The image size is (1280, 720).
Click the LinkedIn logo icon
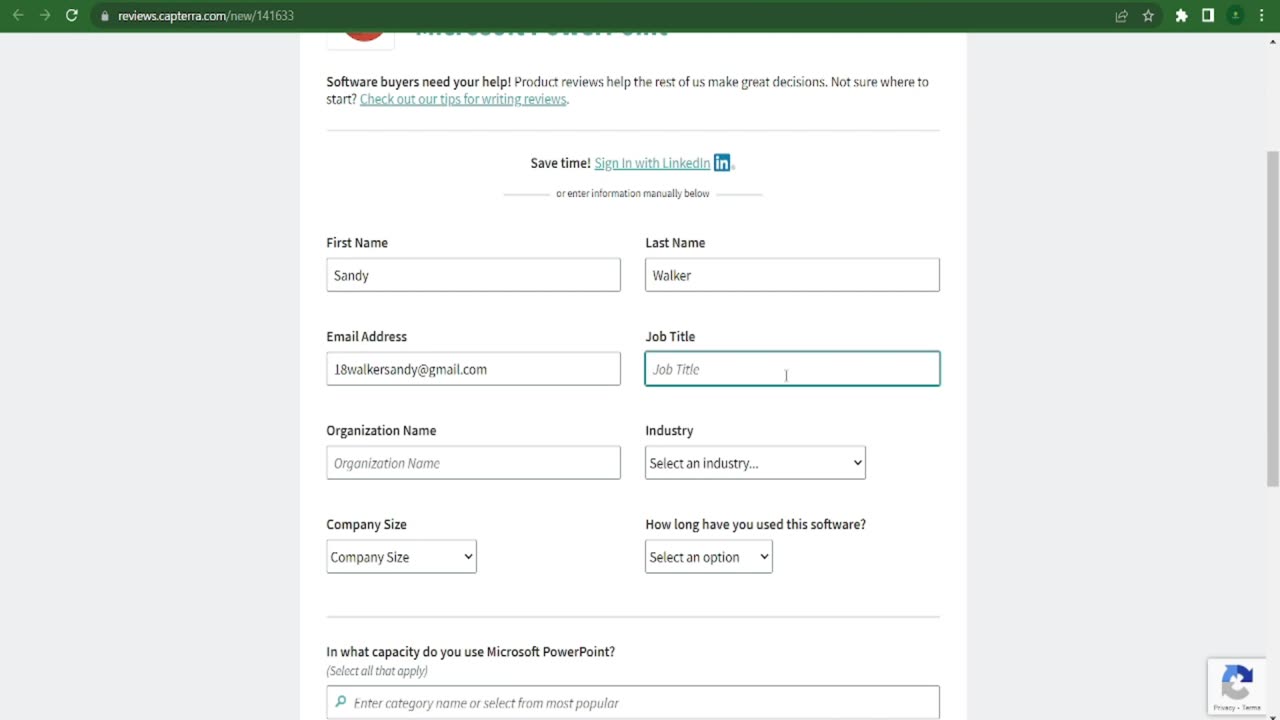click(722, 162)
